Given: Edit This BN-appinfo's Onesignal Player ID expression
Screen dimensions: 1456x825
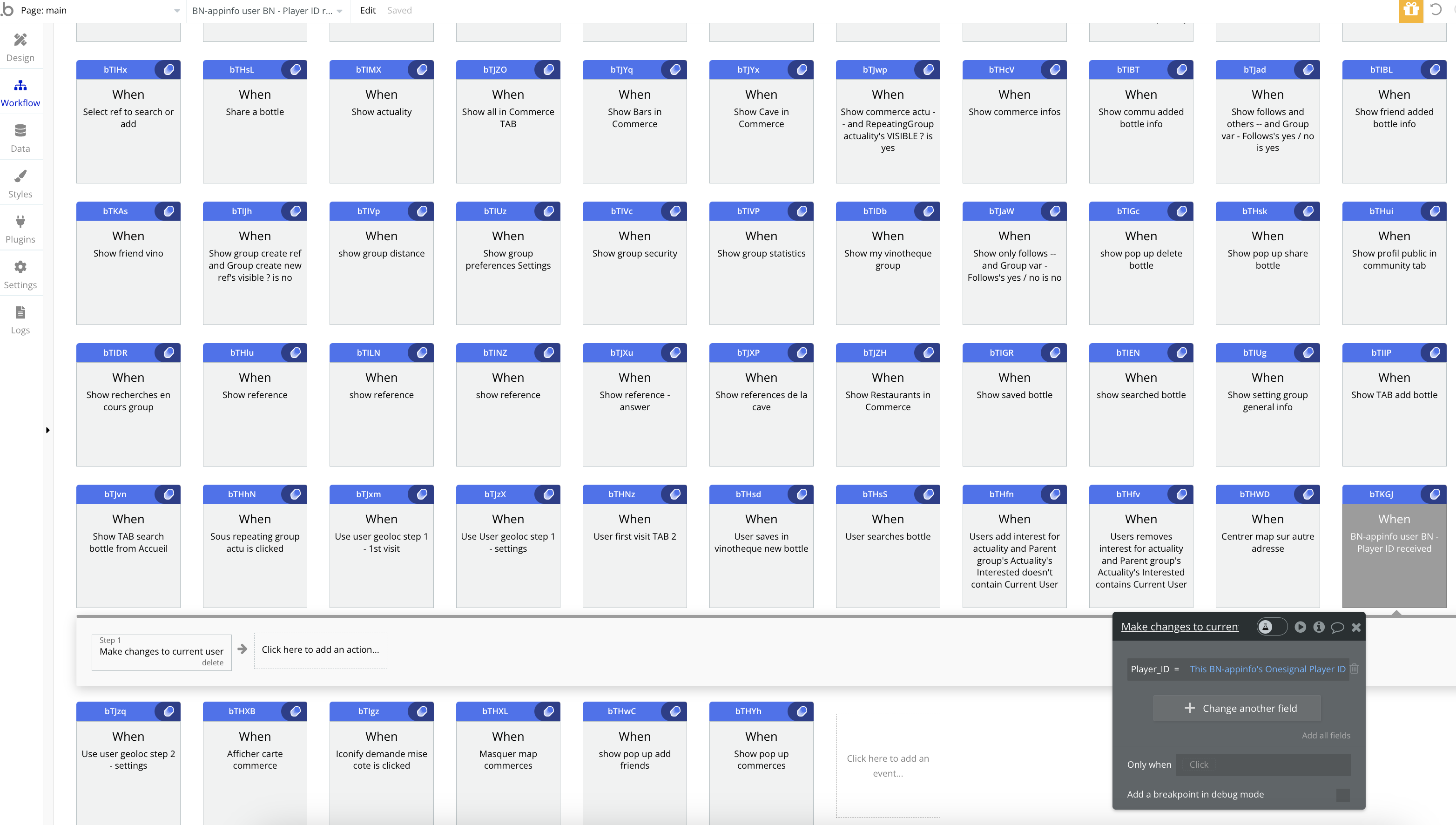Looking at the screenshot, I should 1267,669.
